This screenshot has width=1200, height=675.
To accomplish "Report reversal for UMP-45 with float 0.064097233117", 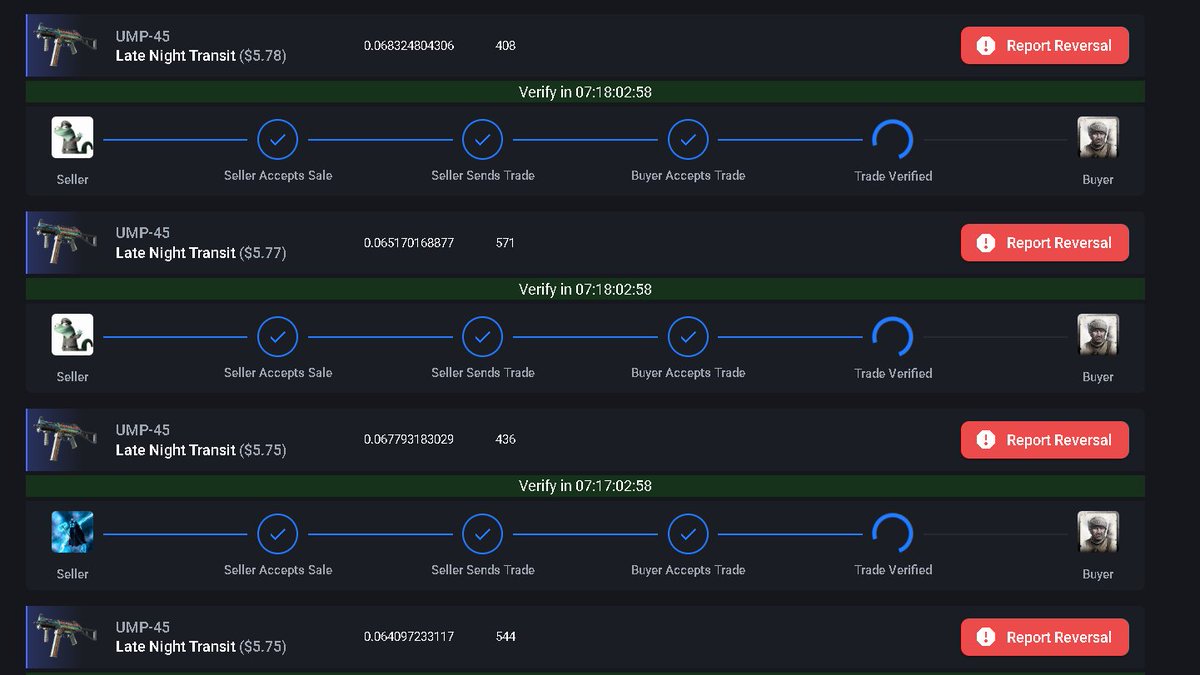I will coord(1045,637).
